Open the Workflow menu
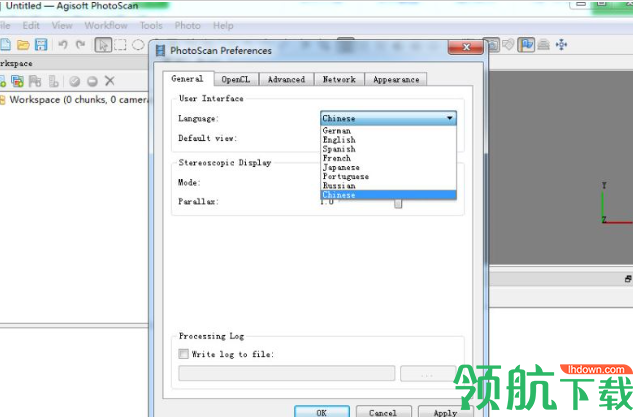The width and height of the screenshot is (633, 417). (106, 25)
